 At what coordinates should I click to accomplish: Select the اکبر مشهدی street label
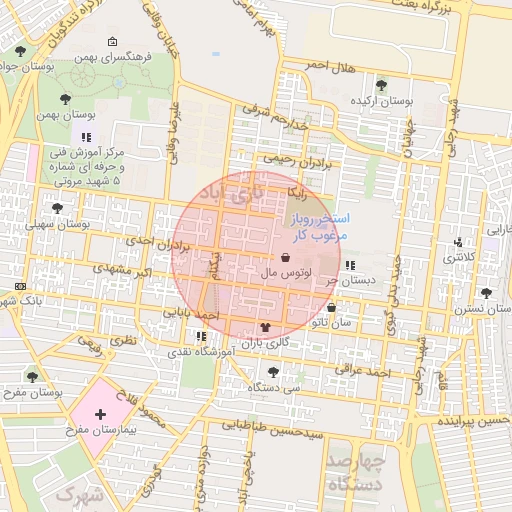pos(122,270)
